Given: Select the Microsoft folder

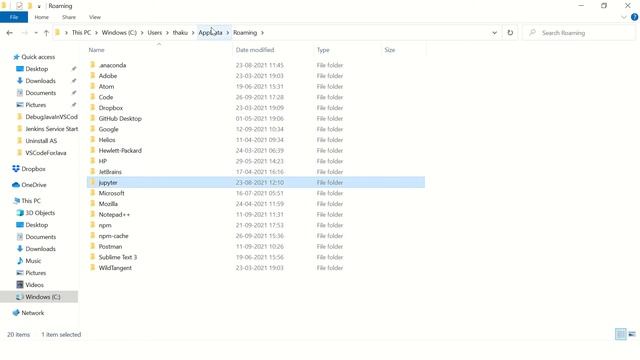Looking at the screenshot, I should pos(111,193).
